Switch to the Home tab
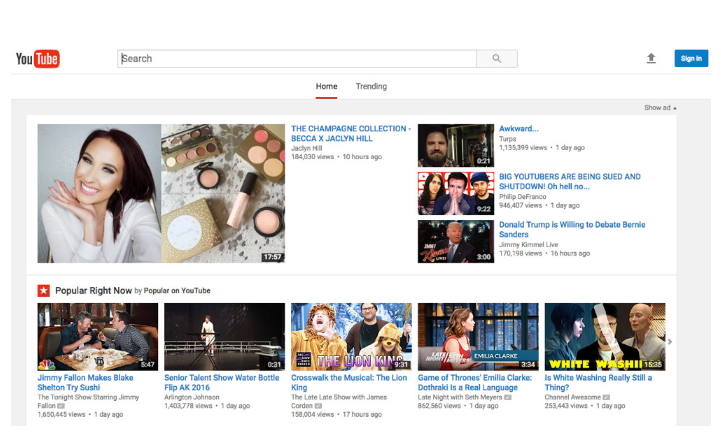This screenshot has height=446, width=721. point(326,86)
